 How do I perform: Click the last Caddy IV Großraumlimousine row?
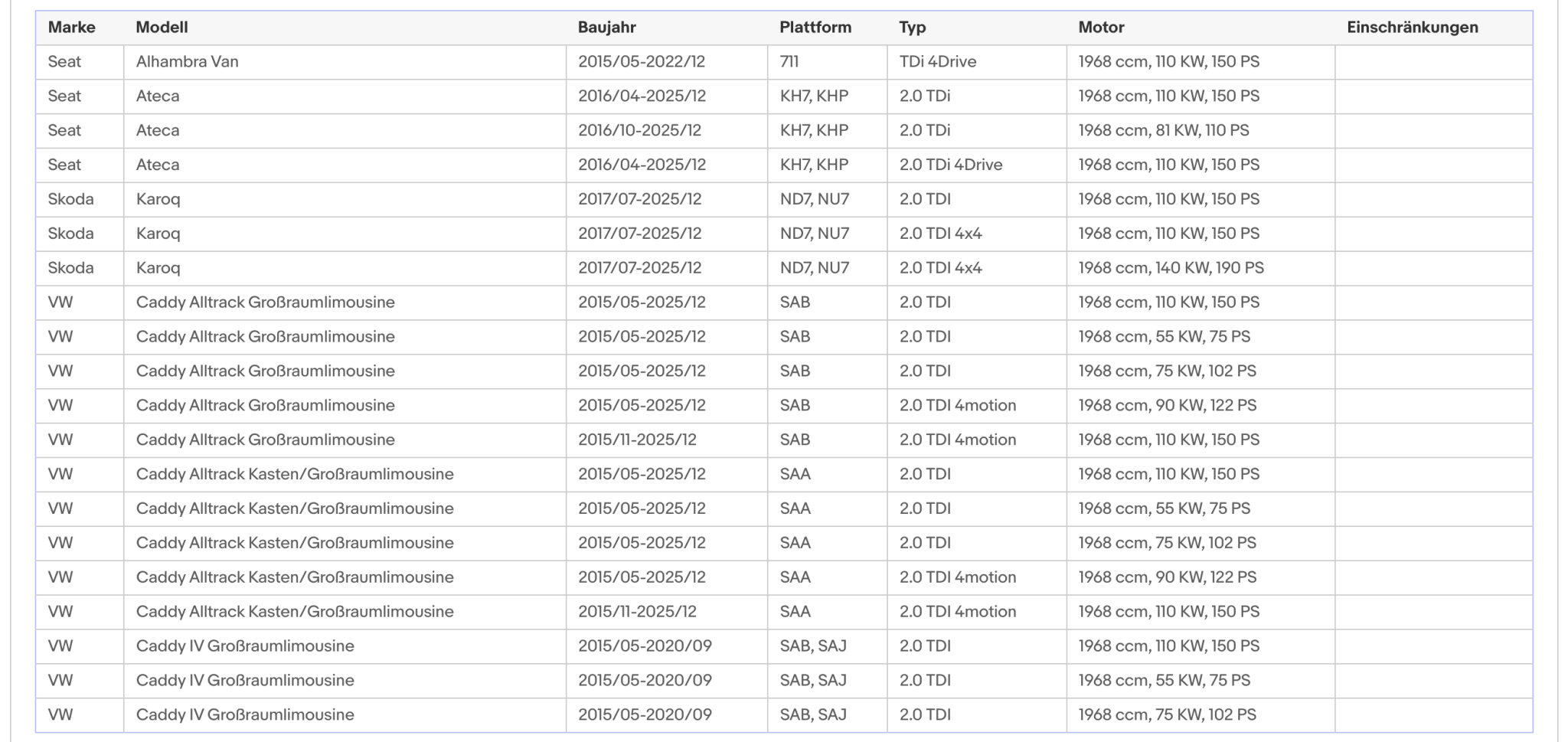click(784, 715)
